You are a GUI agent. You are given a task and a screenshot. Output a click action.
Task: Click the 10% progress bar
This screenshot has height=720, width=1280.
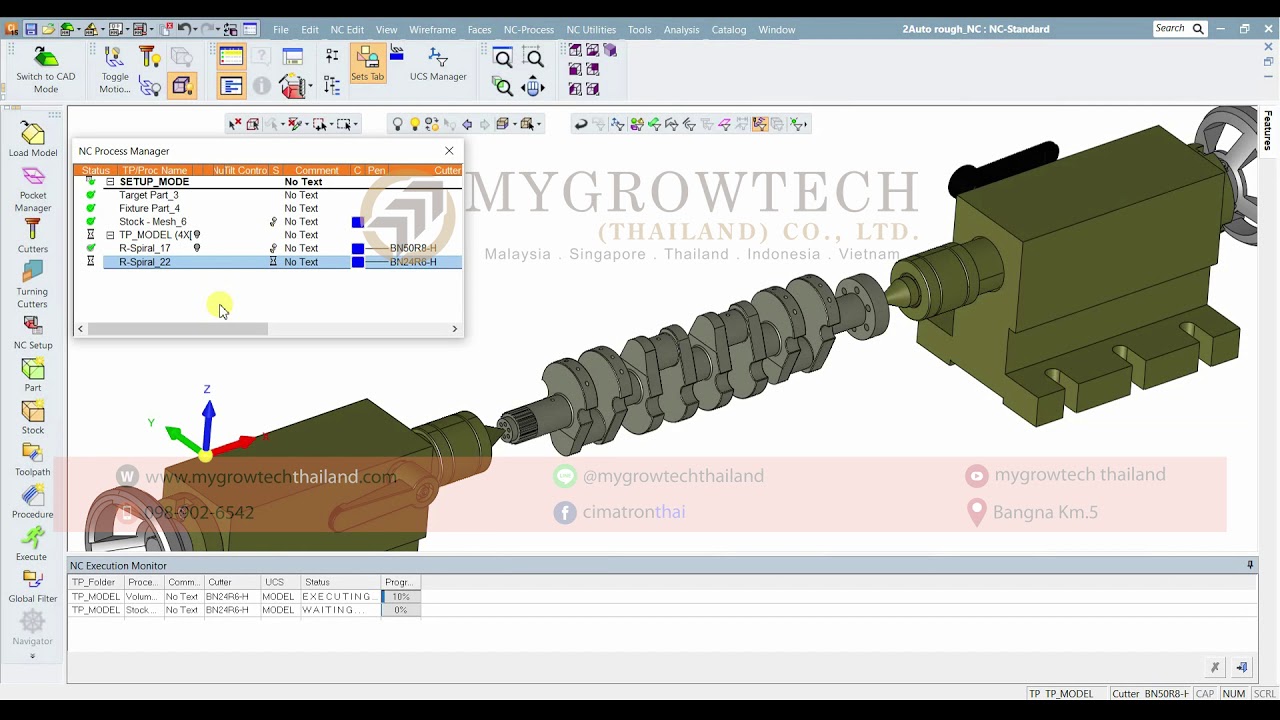click(401, 596)
